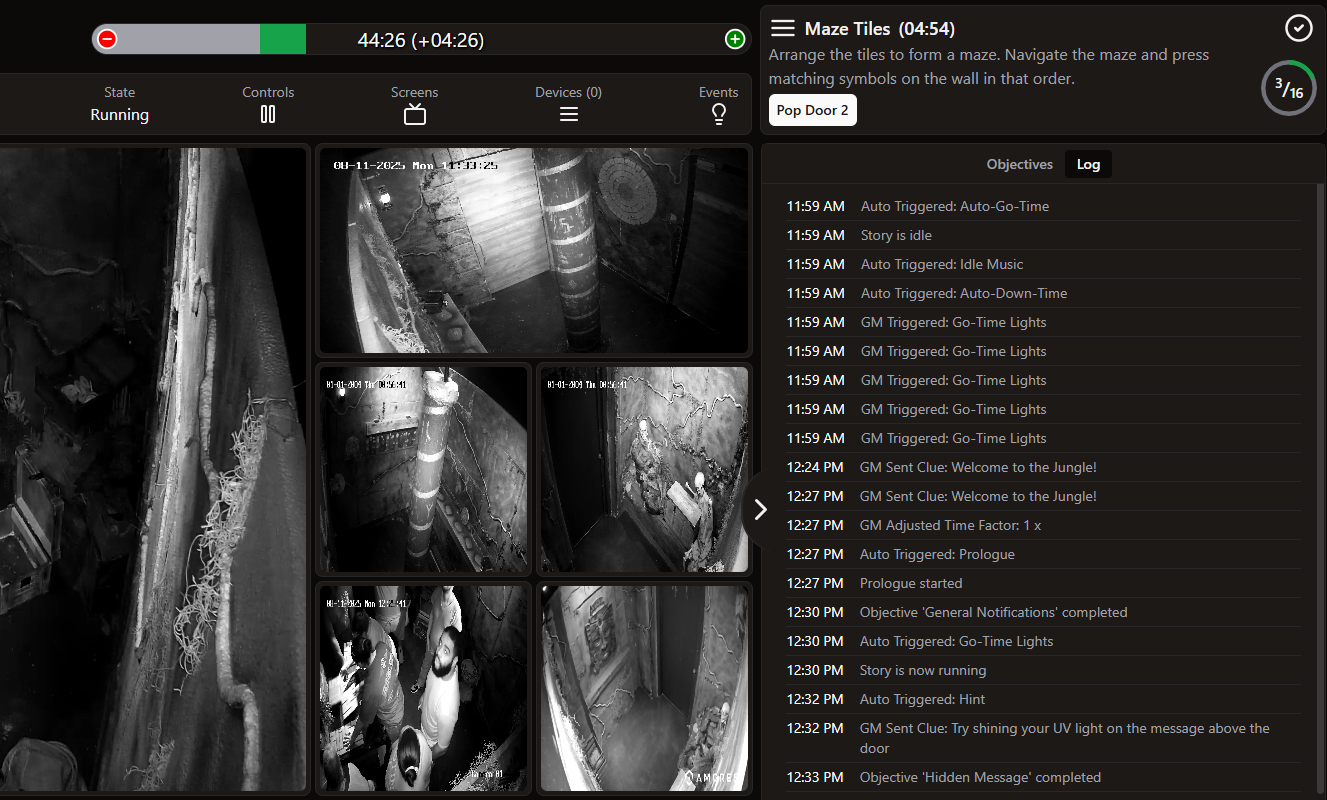The width and height of the screenshot is (1327, 800).
Task: Select the UV light clue log entry
Action: tap(1064, 738)
